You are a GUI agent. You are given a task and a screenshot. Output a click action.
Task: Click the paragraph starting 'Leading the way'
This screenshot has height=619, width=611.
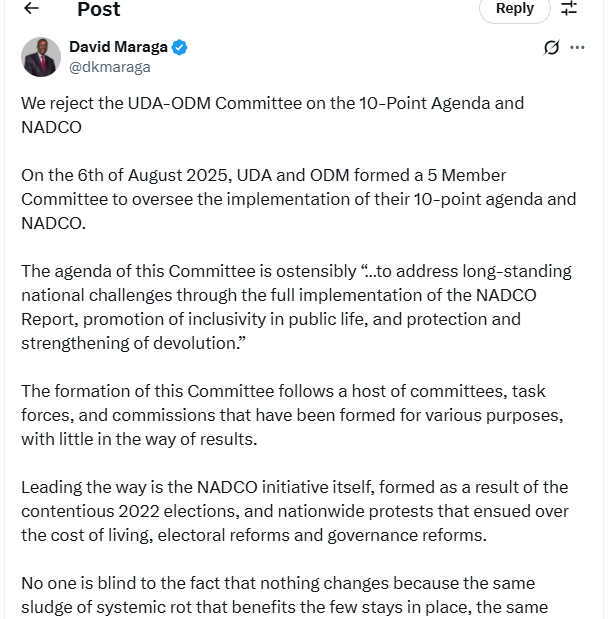pyautogui.click(x=294, y=511)
